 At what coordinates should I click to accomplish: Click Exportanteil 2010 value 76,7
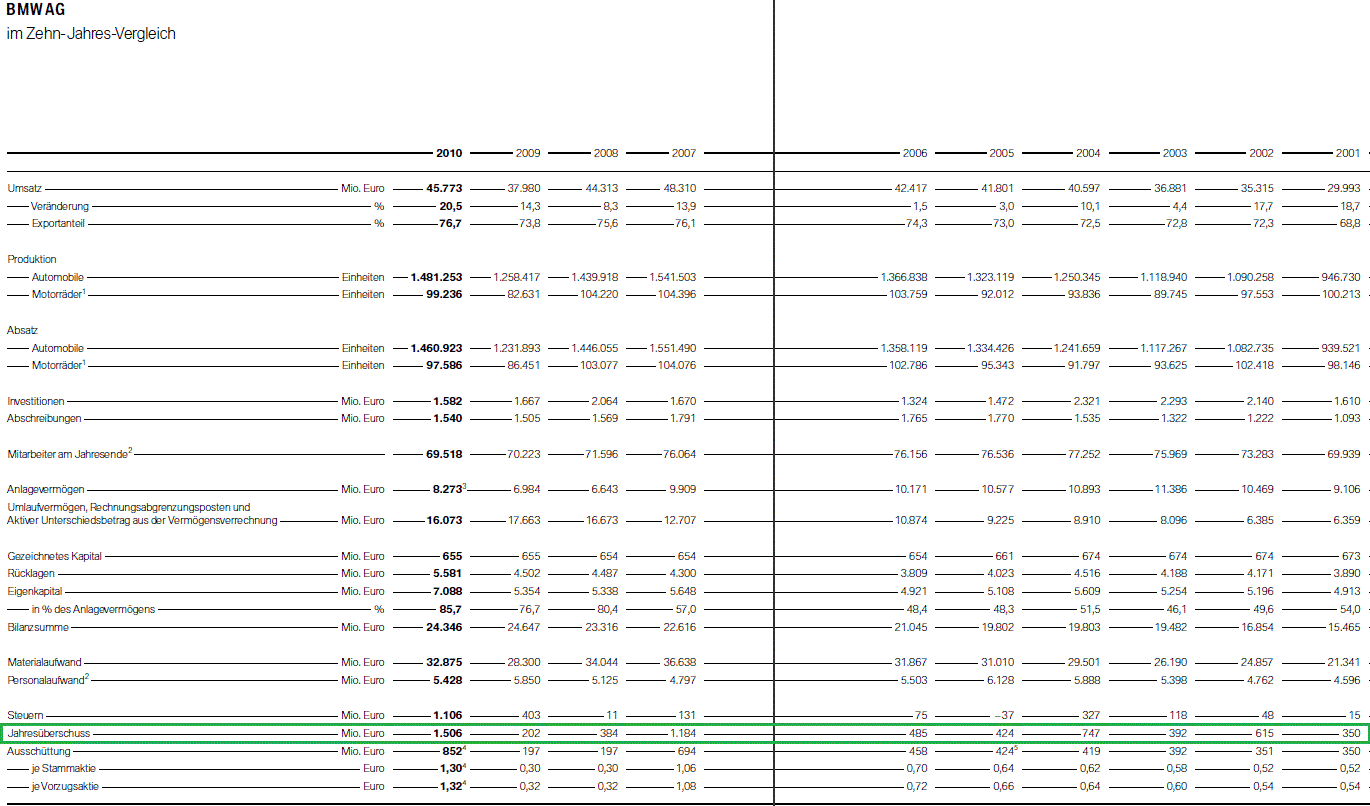451,223
